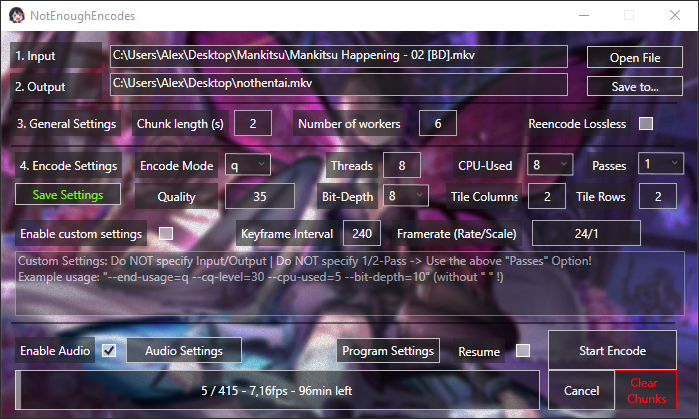Click the Start Encode button
Image resolution: width=699 pixels, height=419 pixels.
pos(612,350)
